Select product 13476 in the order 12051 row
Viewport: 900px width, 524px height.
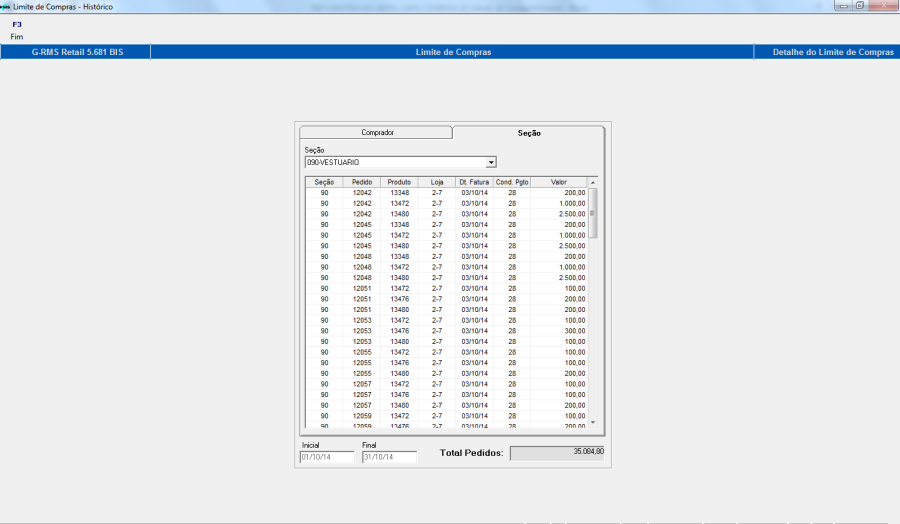click(399, 299)
